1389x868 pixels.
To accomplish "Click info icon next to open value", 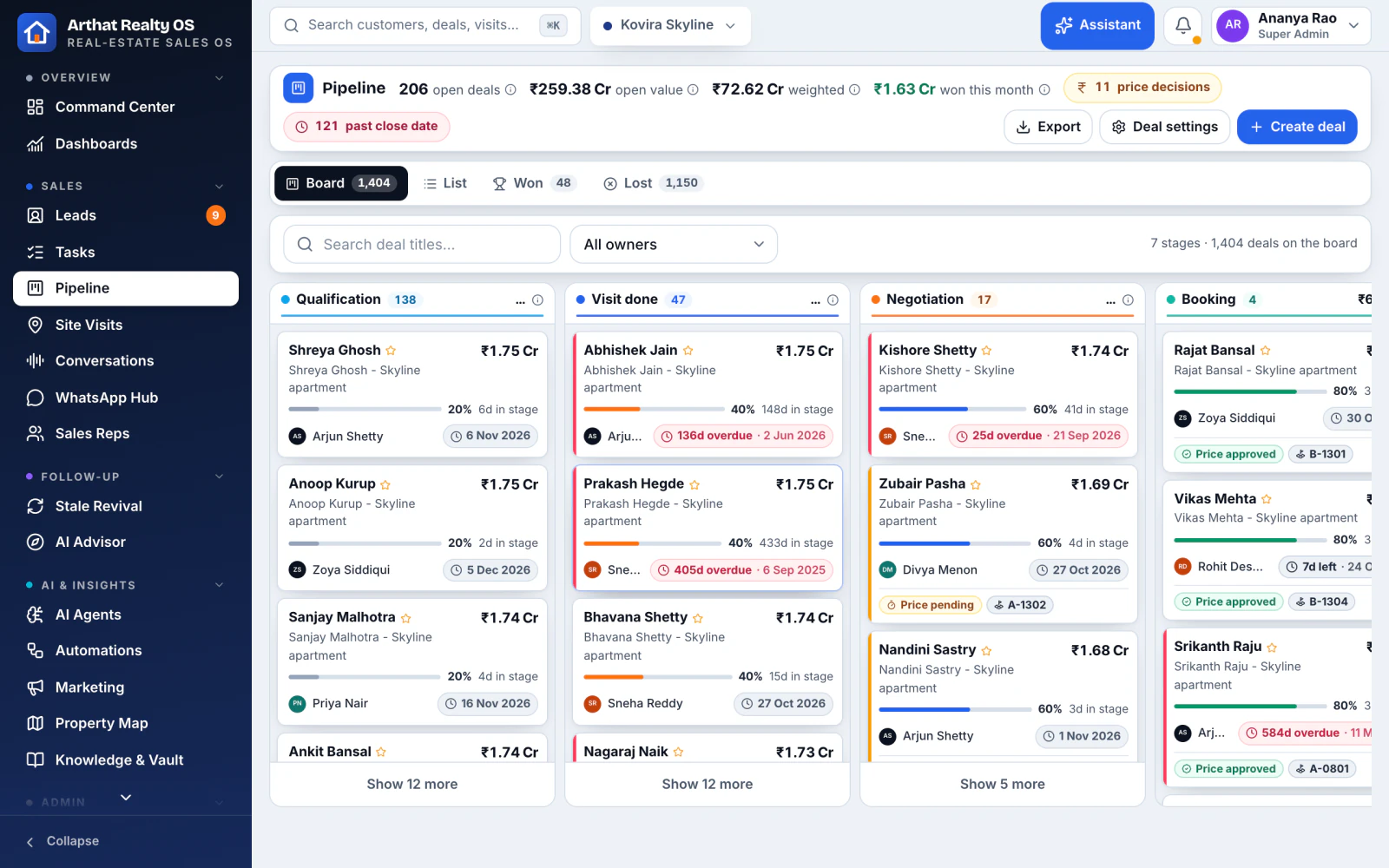I will [693, 89].
